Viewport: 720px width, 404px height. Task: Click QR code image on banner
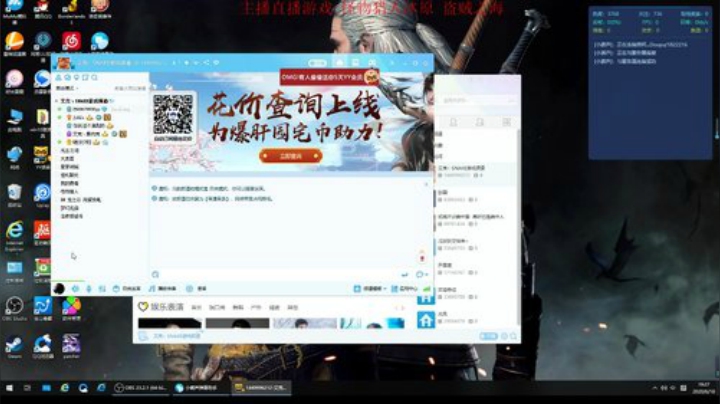pos(173,115)
